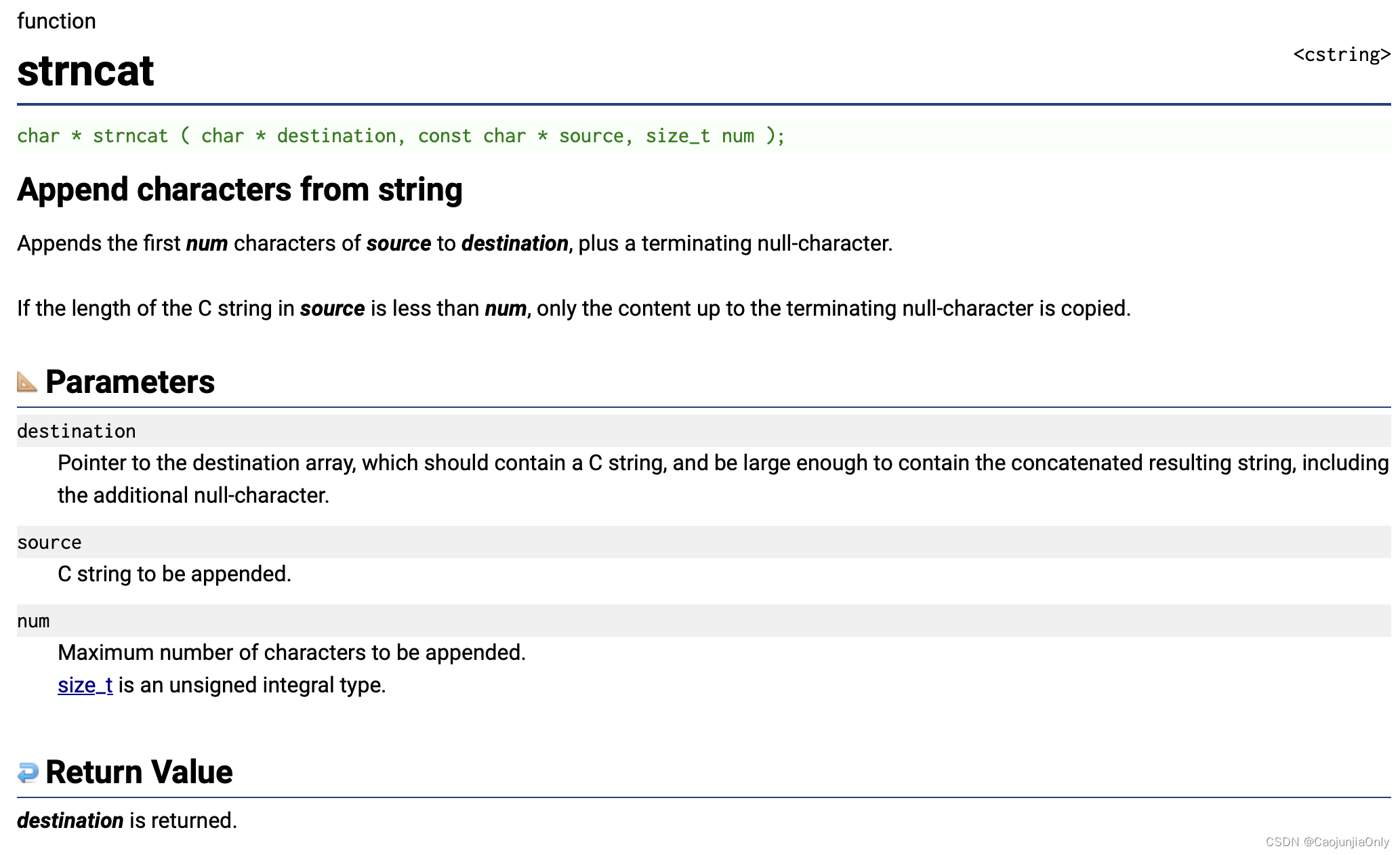1400x855 pixels.
Task: Click the <cstring> header reference
Action: 1342,55
